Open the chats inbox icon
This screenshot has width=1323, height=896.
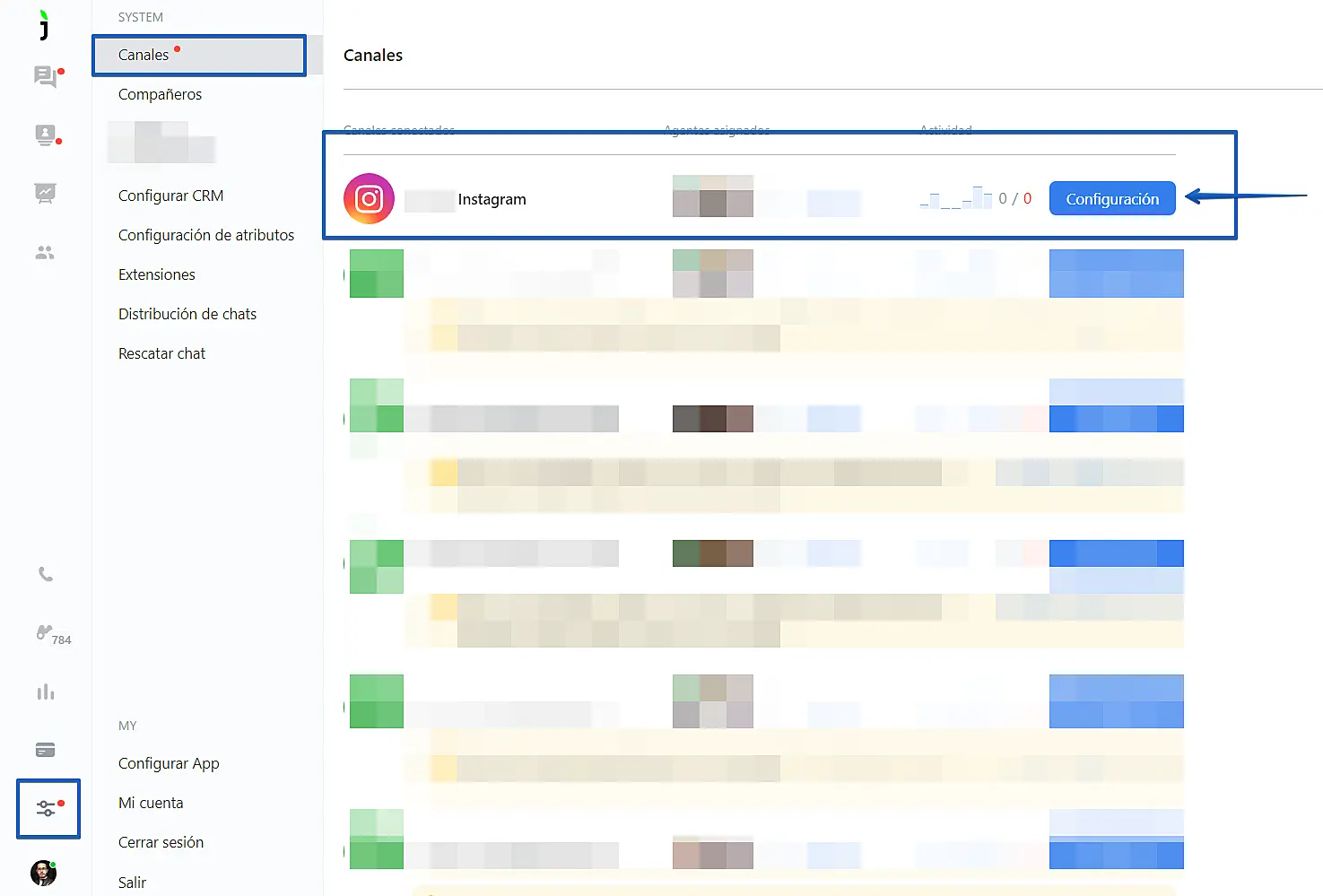pos(46,77)
